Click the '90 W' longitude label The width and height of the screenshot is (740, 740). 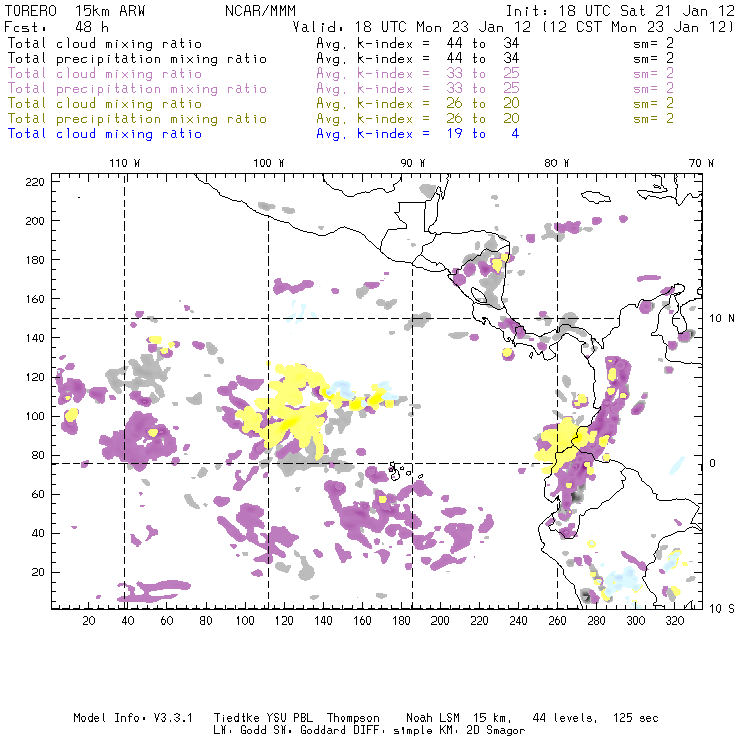click(412, 163)
